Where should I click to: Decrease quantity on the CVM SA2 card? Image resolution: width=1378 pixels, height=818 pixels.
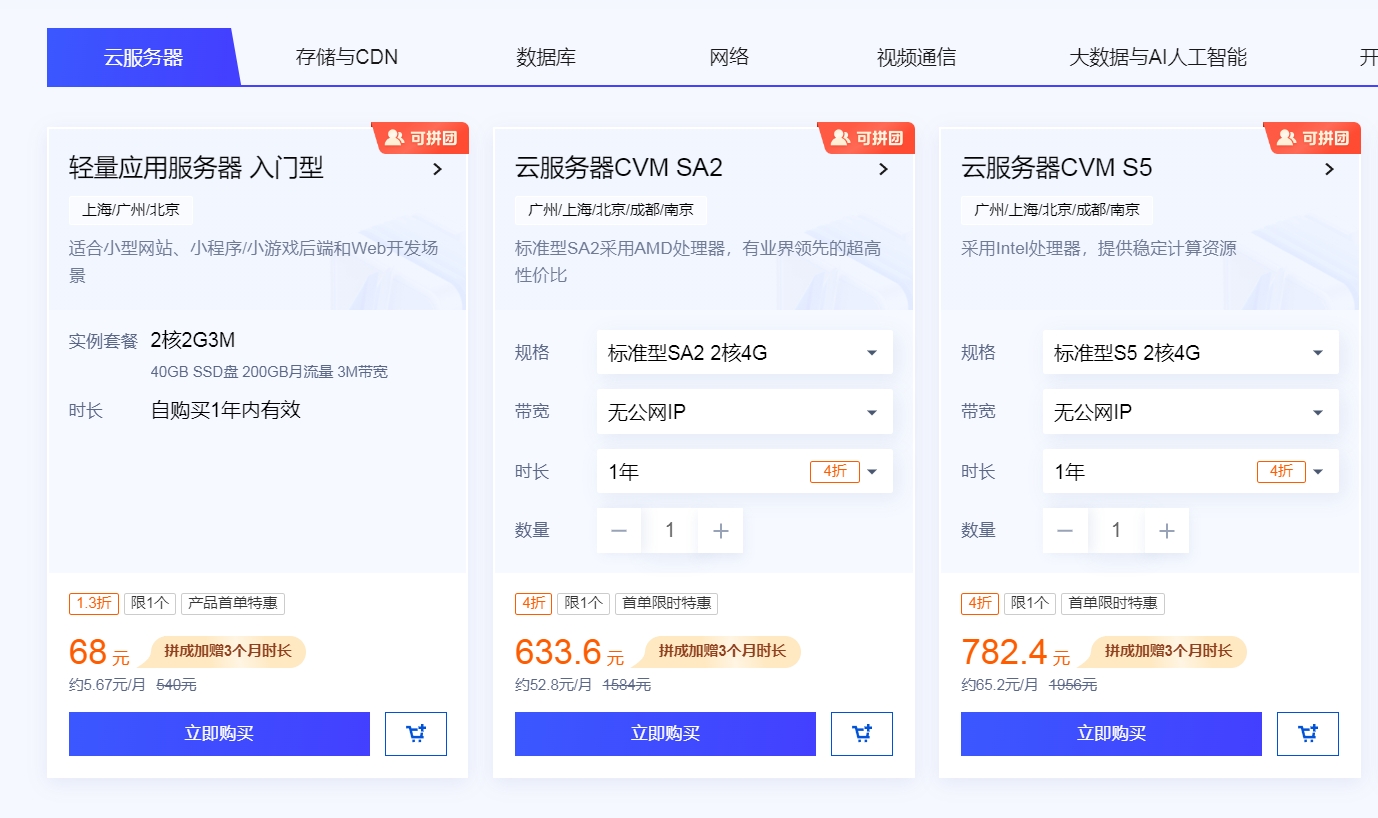(619, 531)
